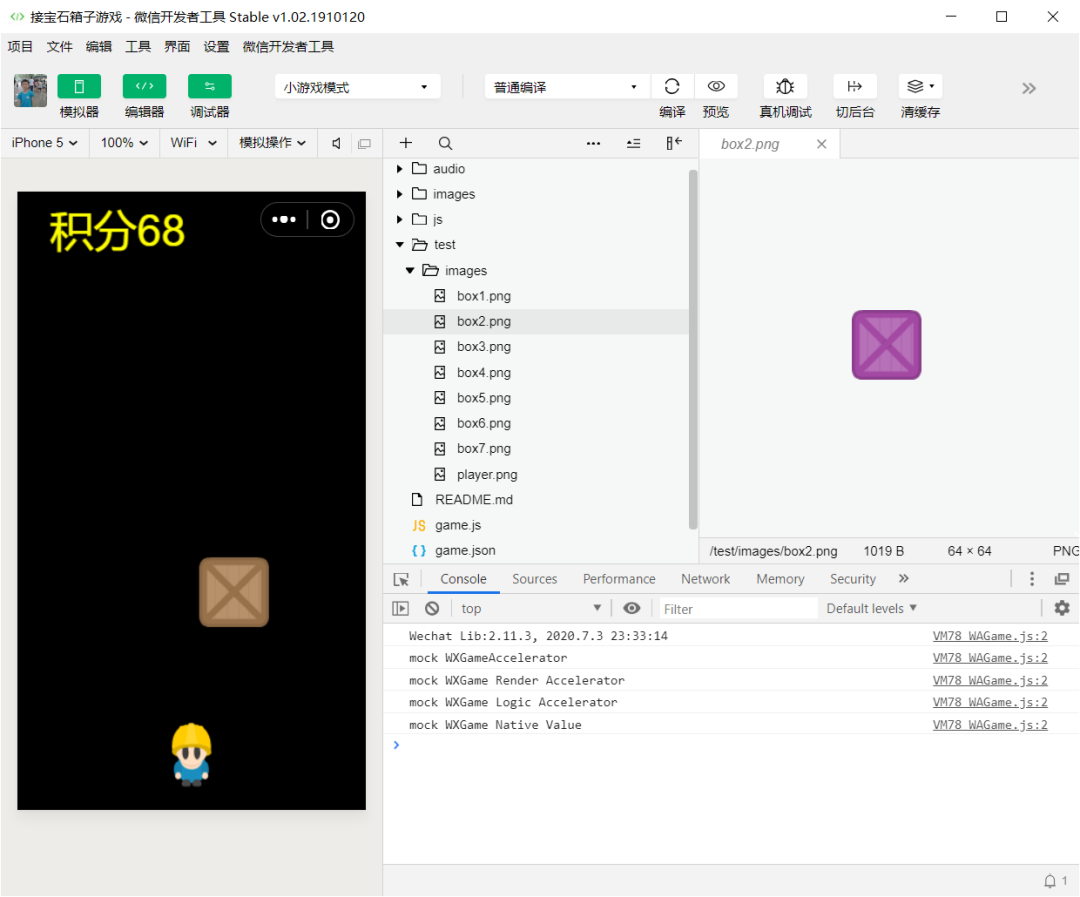The height and width of the screenshot is (897, 1080).
Task: Switch to the Memory tab
Action: point(780,579)
